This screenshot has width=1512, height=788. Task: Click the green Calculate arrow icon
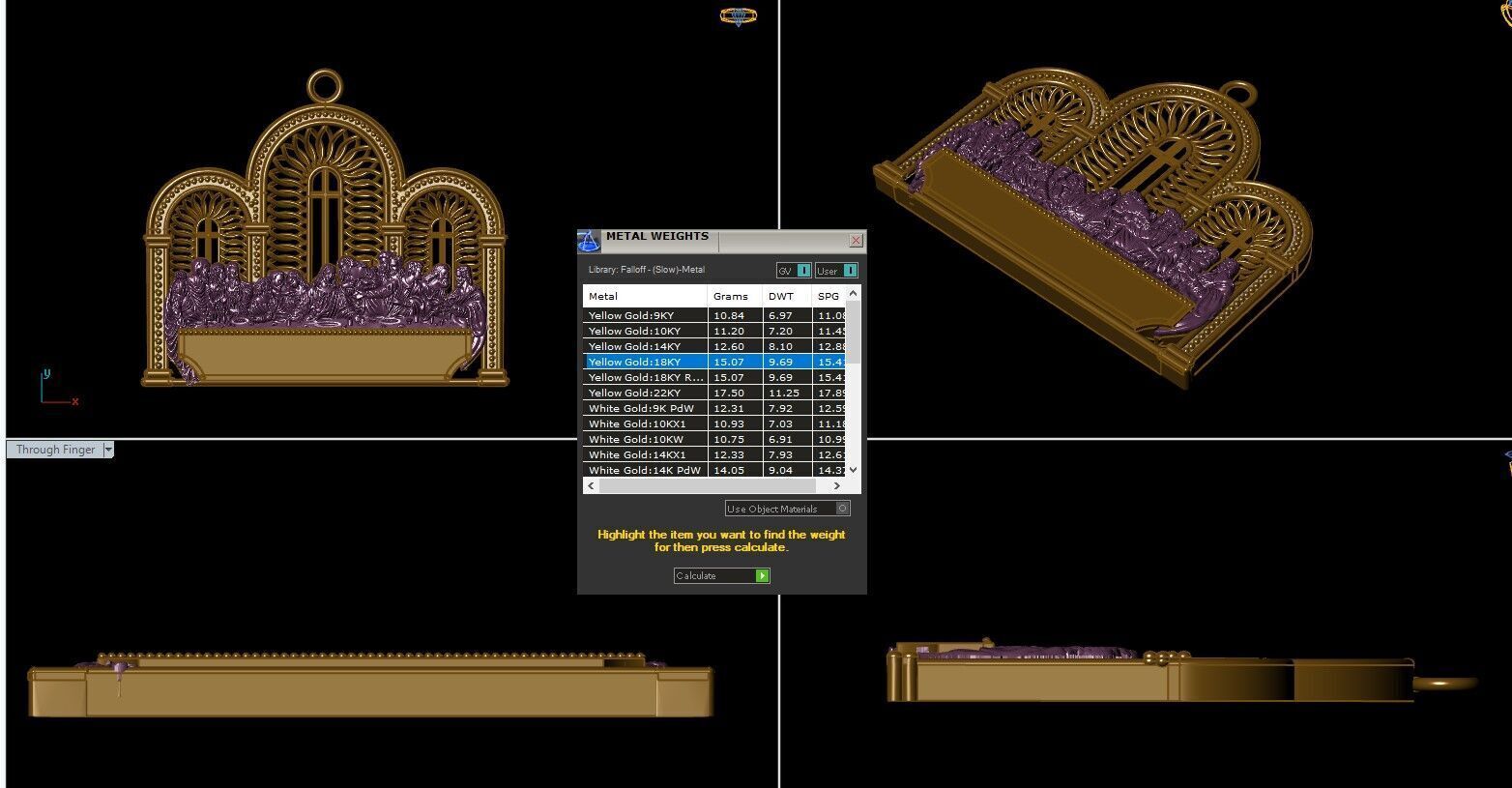tap(762, 576)
